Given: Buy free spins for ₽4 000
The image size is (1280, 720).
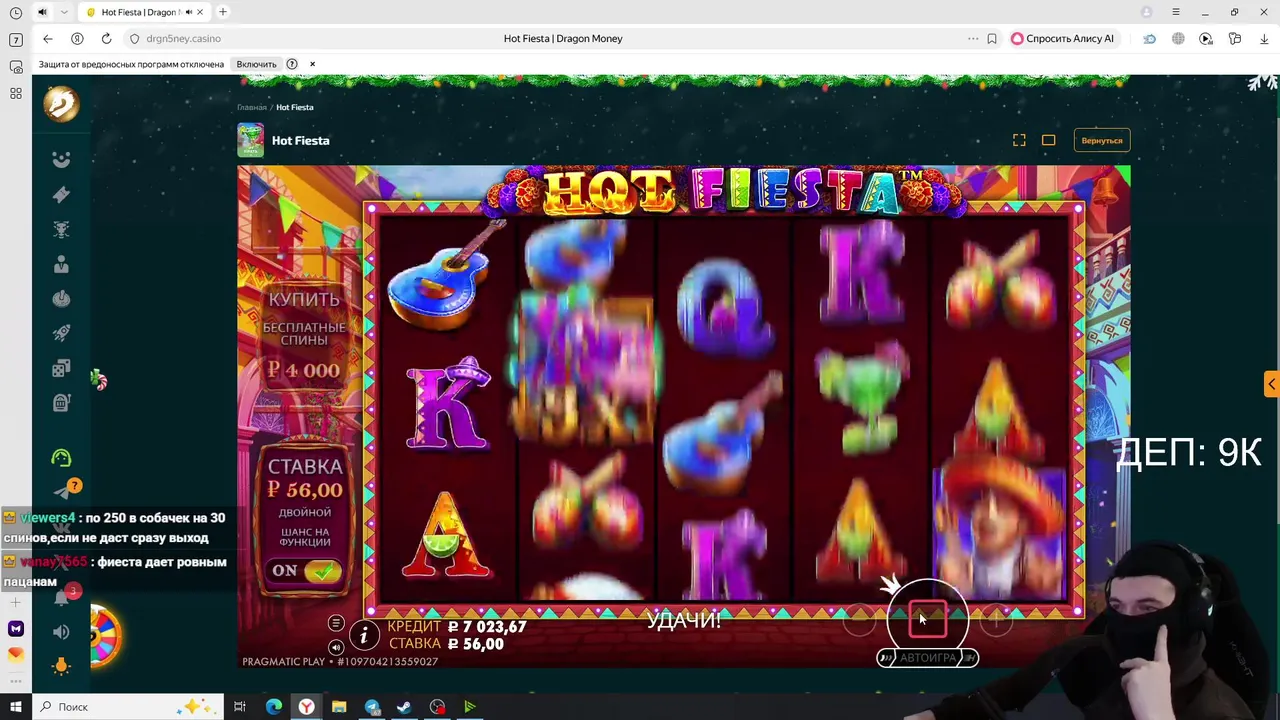Looking at the screenshot, I should coord(304,335).
